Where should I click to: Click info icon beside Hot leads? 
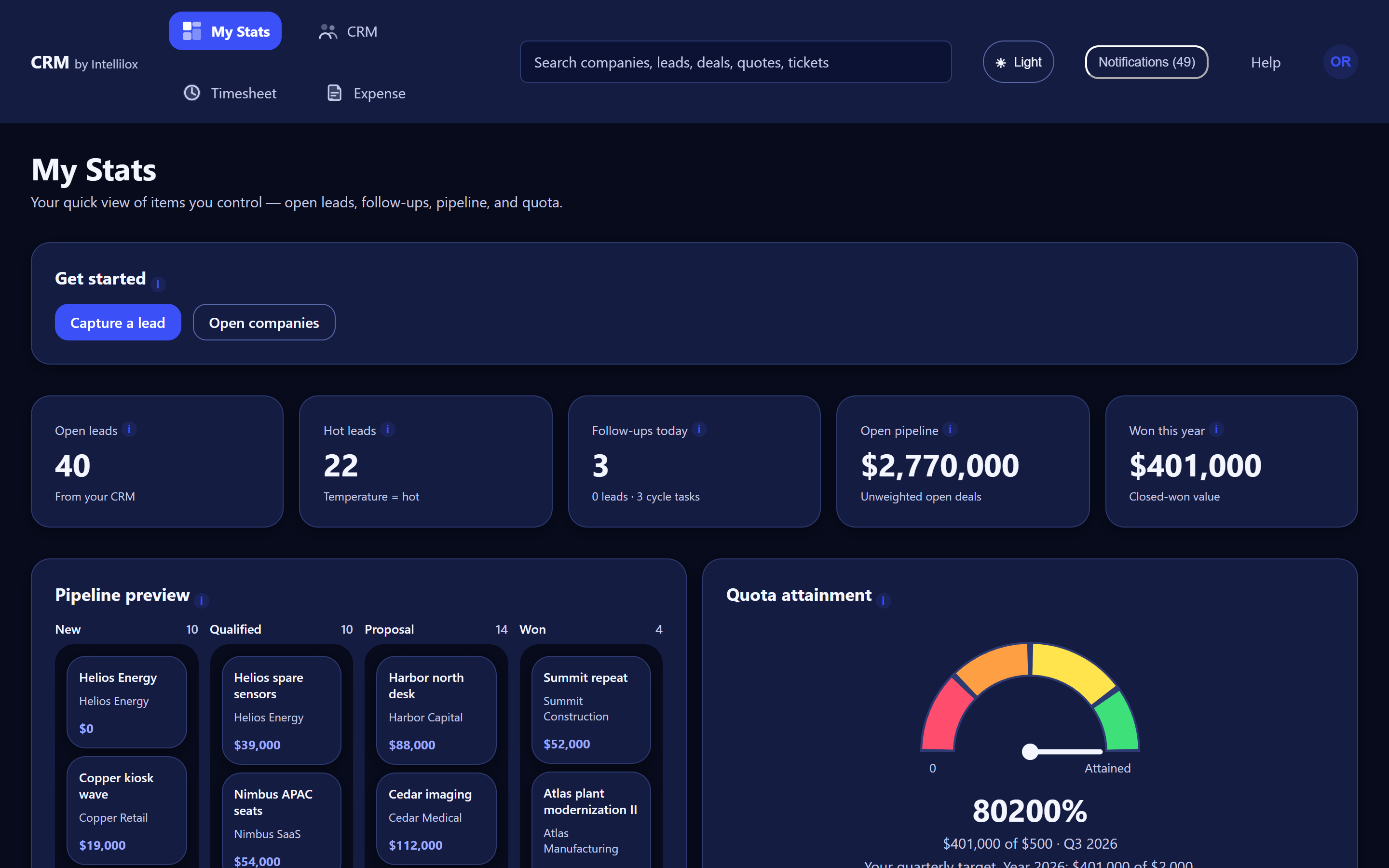(x=387, y=429)
